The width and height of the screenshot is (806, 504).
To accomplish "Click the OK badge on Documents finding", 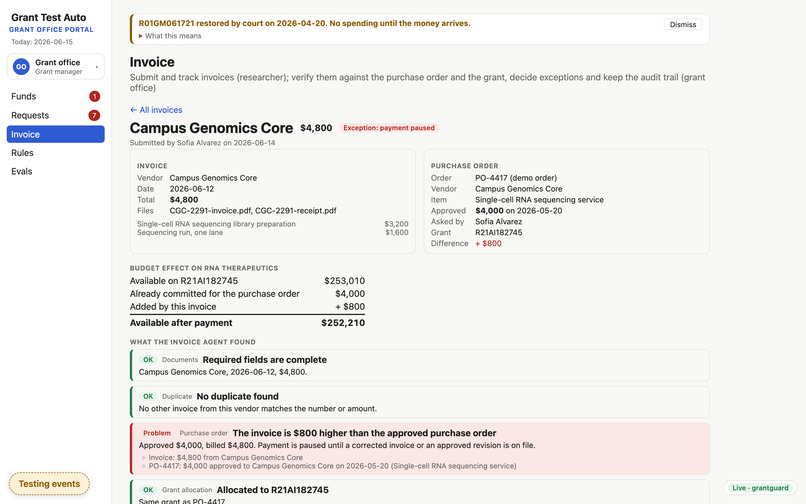I will (148, 359).
